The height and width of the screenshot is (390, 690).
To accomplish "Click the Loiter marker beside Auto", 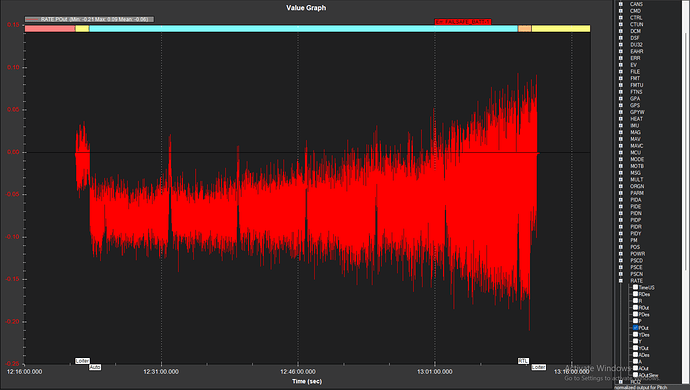I will [x=82, y=361].
